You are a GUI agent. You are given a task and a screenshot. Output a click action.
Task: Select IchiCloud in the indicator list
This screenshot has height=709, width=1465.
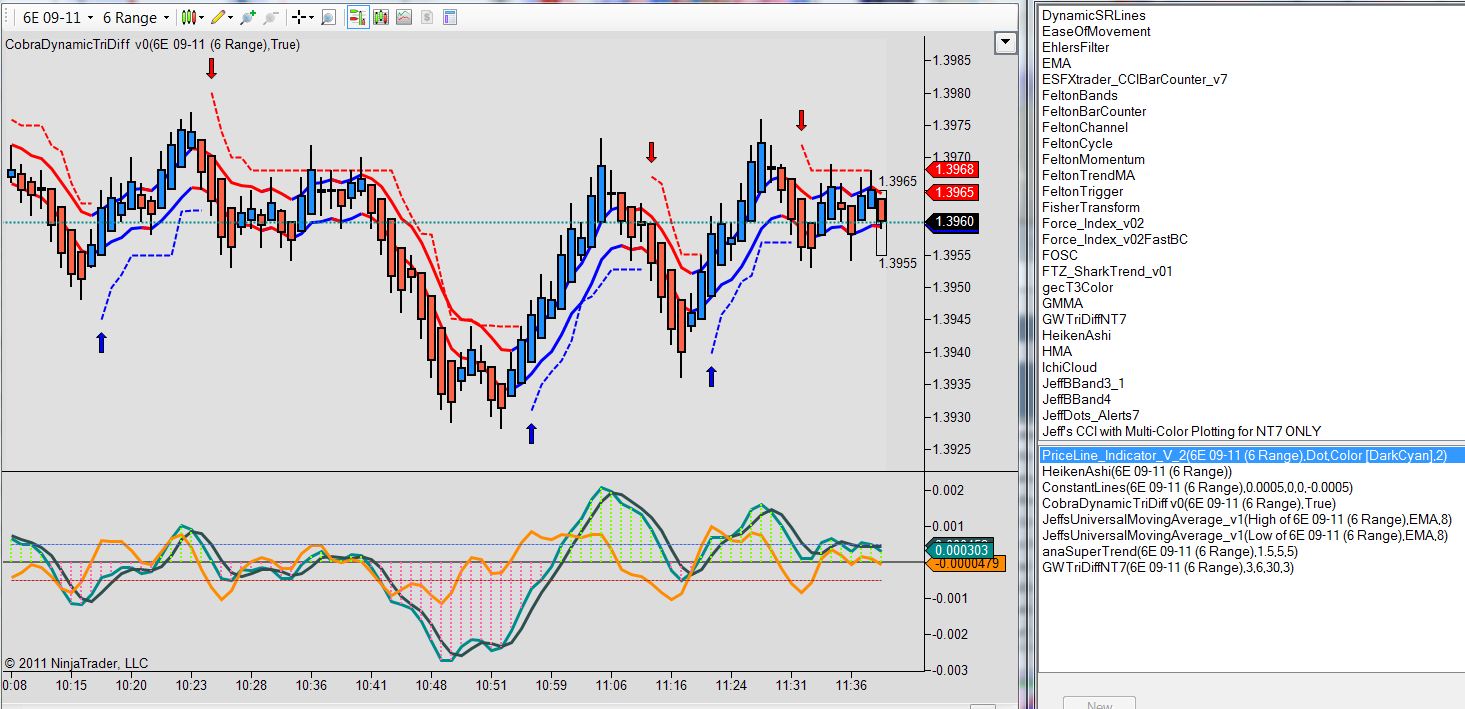1069,367
